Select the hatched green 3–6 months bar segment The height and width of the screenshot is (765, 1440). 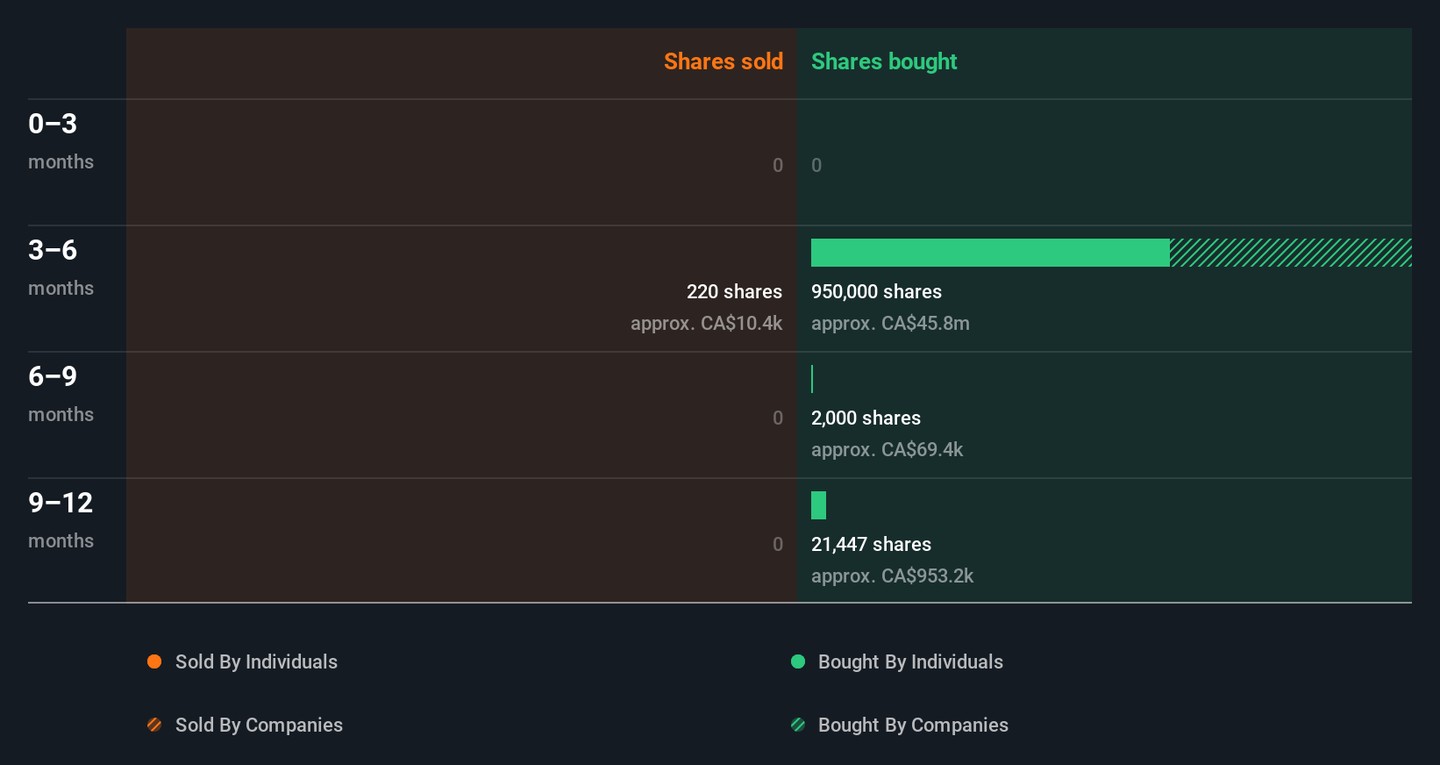click(1290, 253)
